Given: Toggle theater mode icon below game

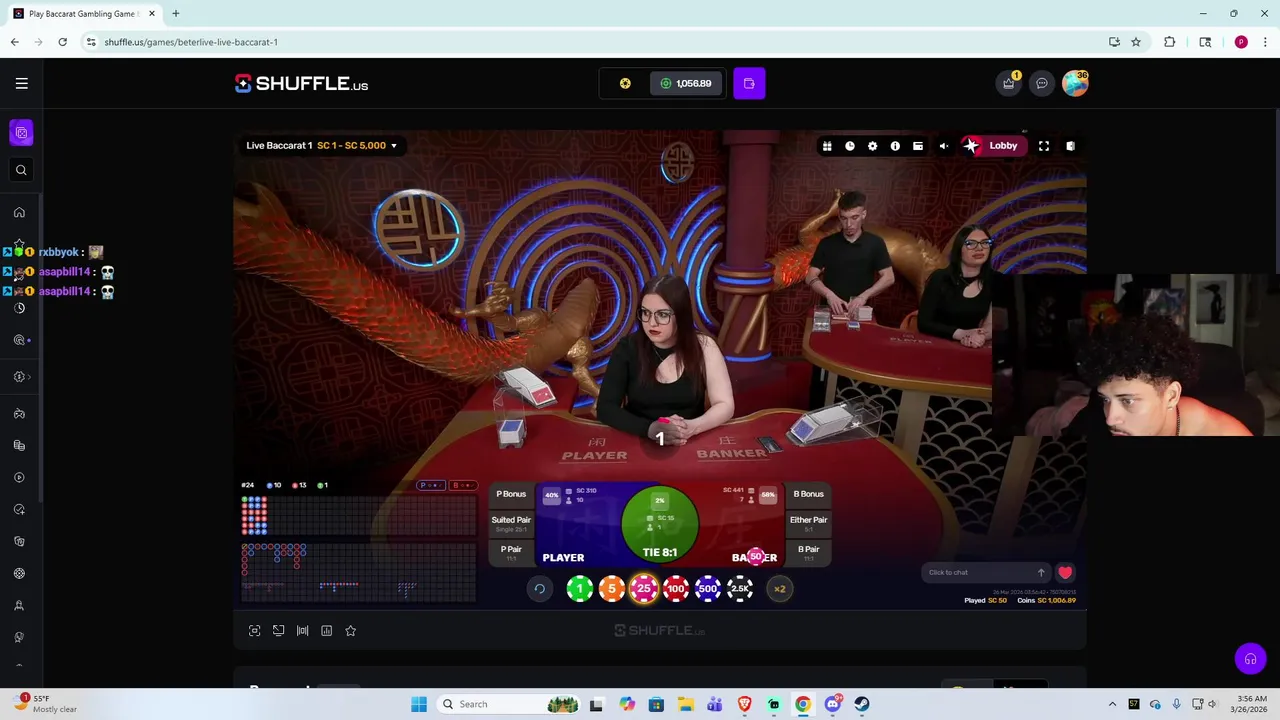Looking at the screenshot, I should [x=254, y=631].
